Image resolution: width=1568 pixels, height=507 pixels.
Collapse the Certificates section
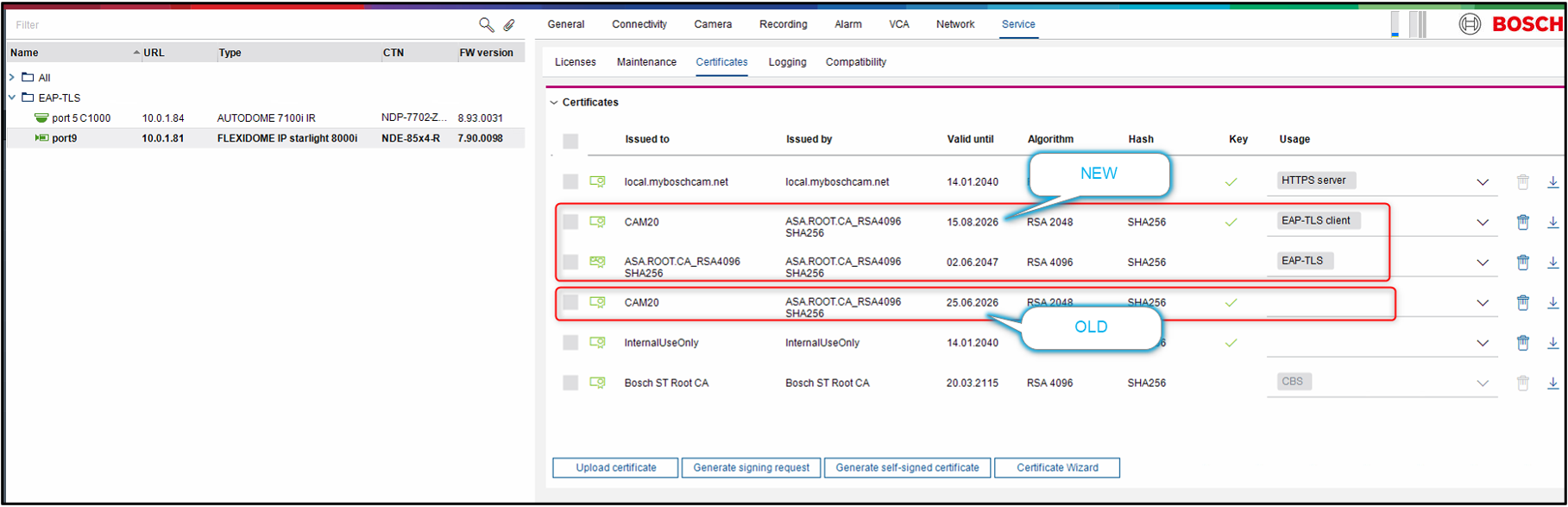point(554,103)
